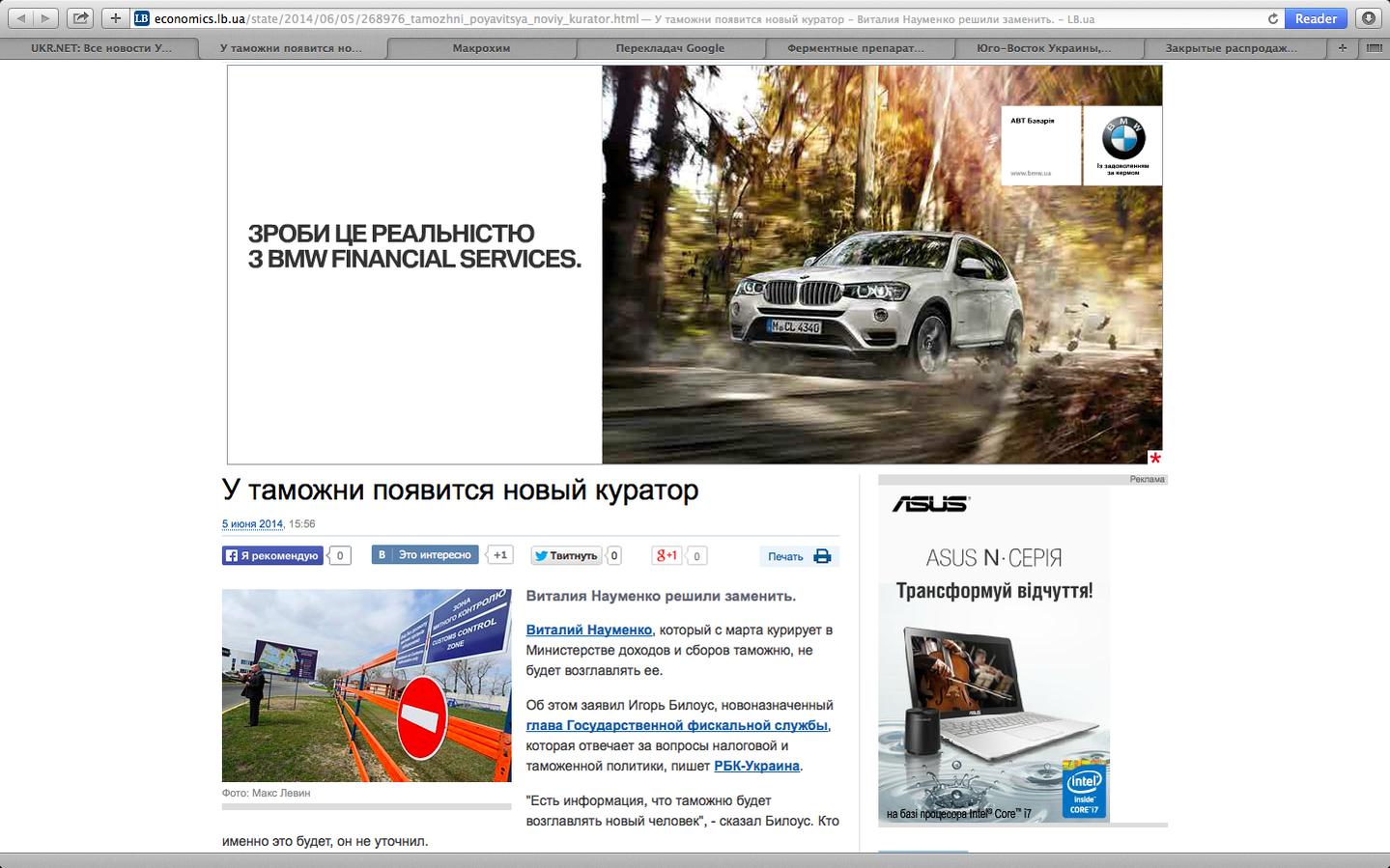Click the plus bookmark button beside address bar
This screenshot has width=1390, height=868.
coord(115,18)
